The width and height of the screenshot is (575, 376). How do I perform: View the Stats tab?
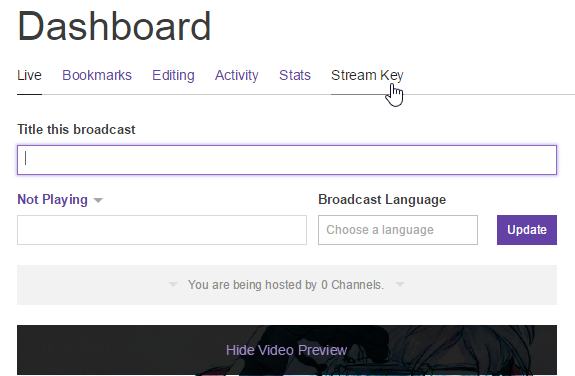point(295,76)
